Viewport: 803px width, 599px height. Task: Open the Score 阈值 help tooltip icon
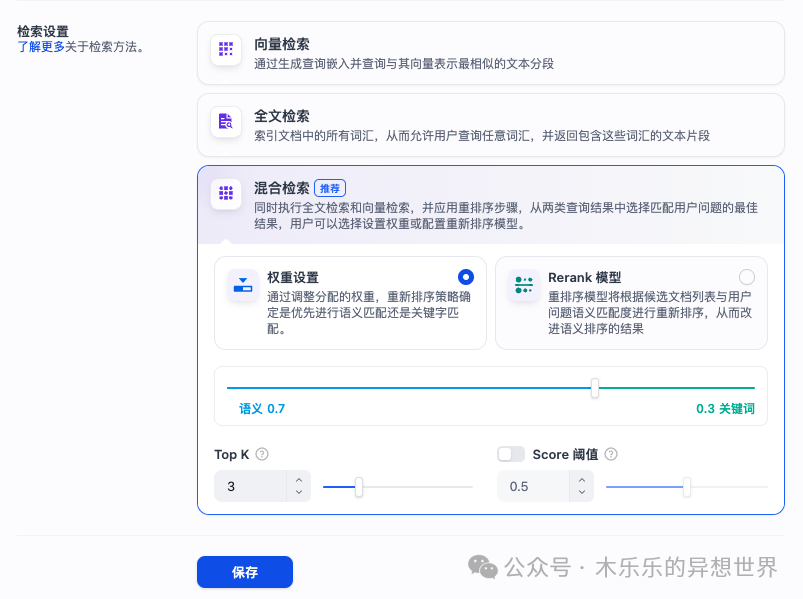point(611,454)
